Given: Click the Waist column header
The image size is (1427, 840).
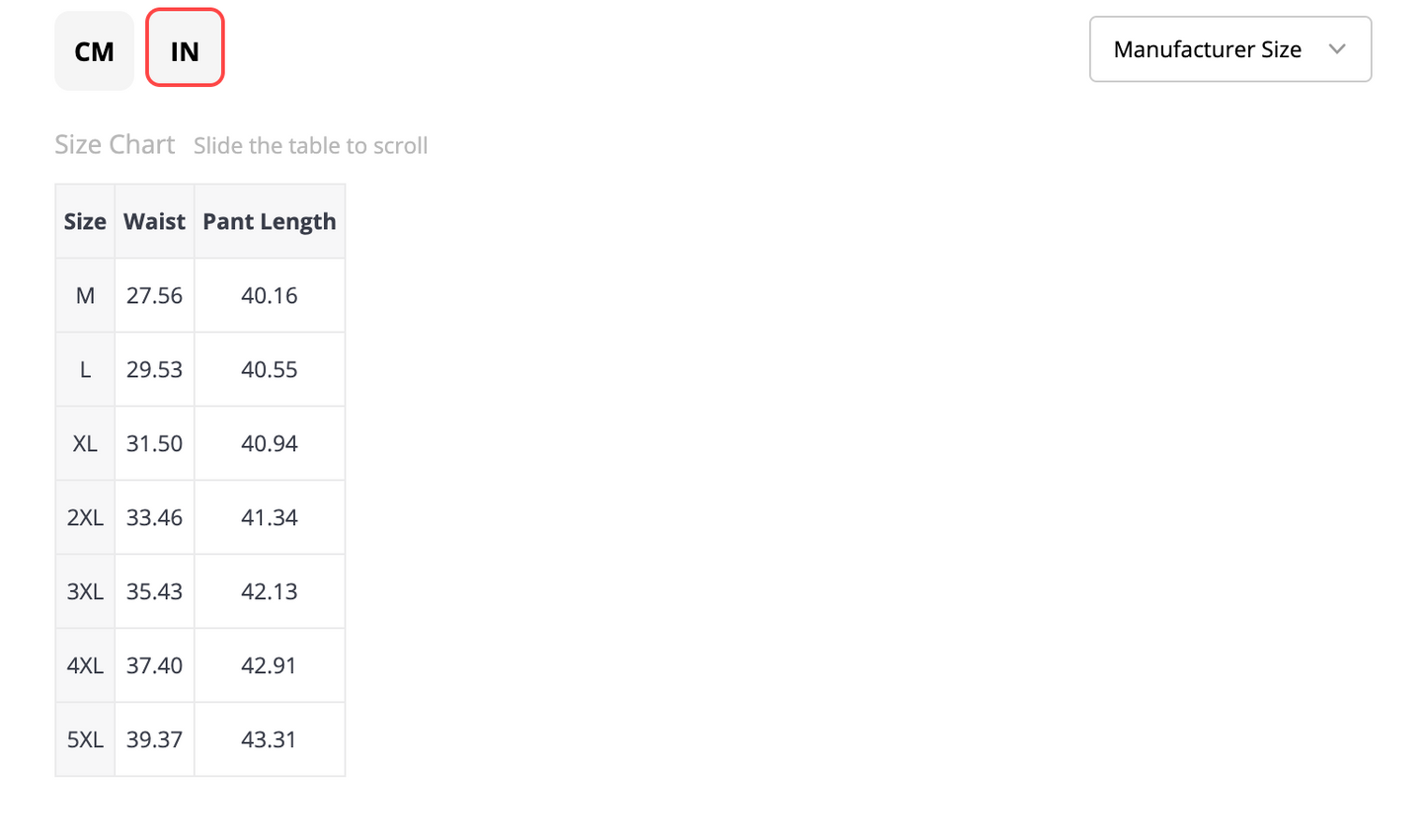Looking at the screenshot, I should coord(154,221).
